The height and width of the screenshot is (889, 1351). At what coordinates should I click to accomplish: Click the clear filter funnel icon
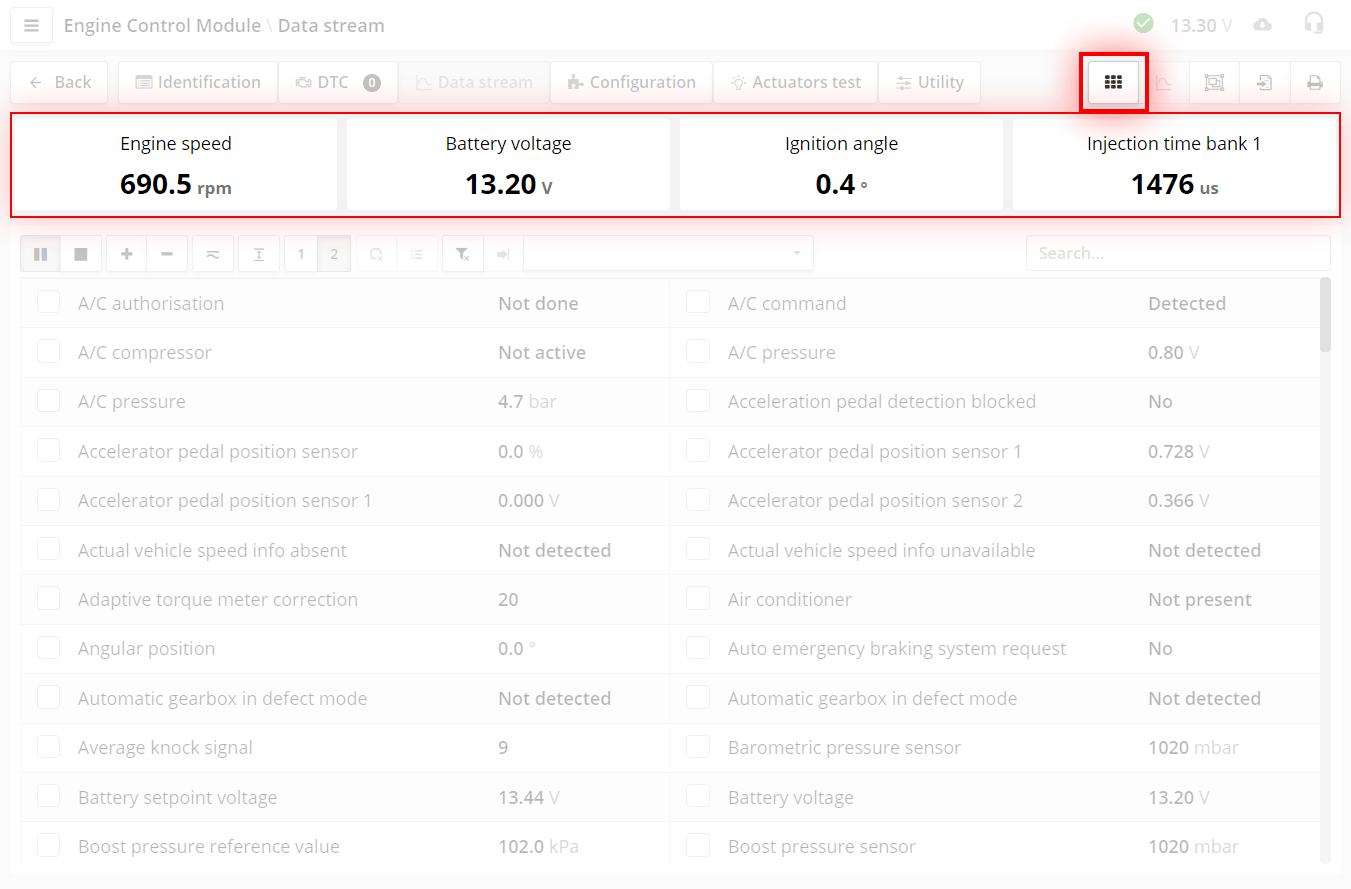coord(463,254)
